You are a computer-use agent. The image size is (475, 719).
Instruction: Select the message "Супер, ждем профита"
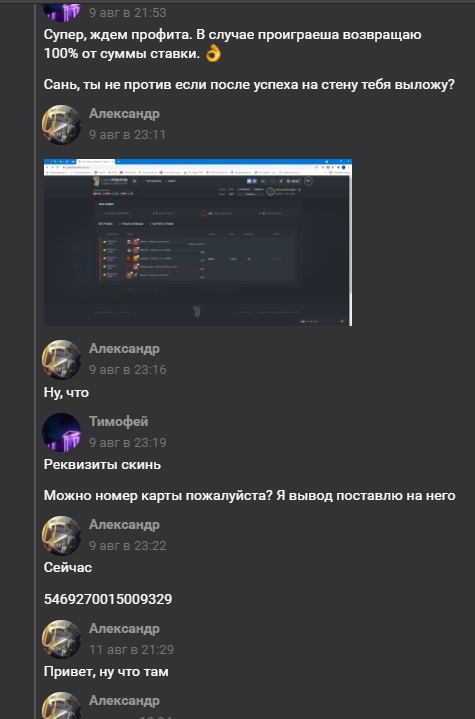point(232,44)
